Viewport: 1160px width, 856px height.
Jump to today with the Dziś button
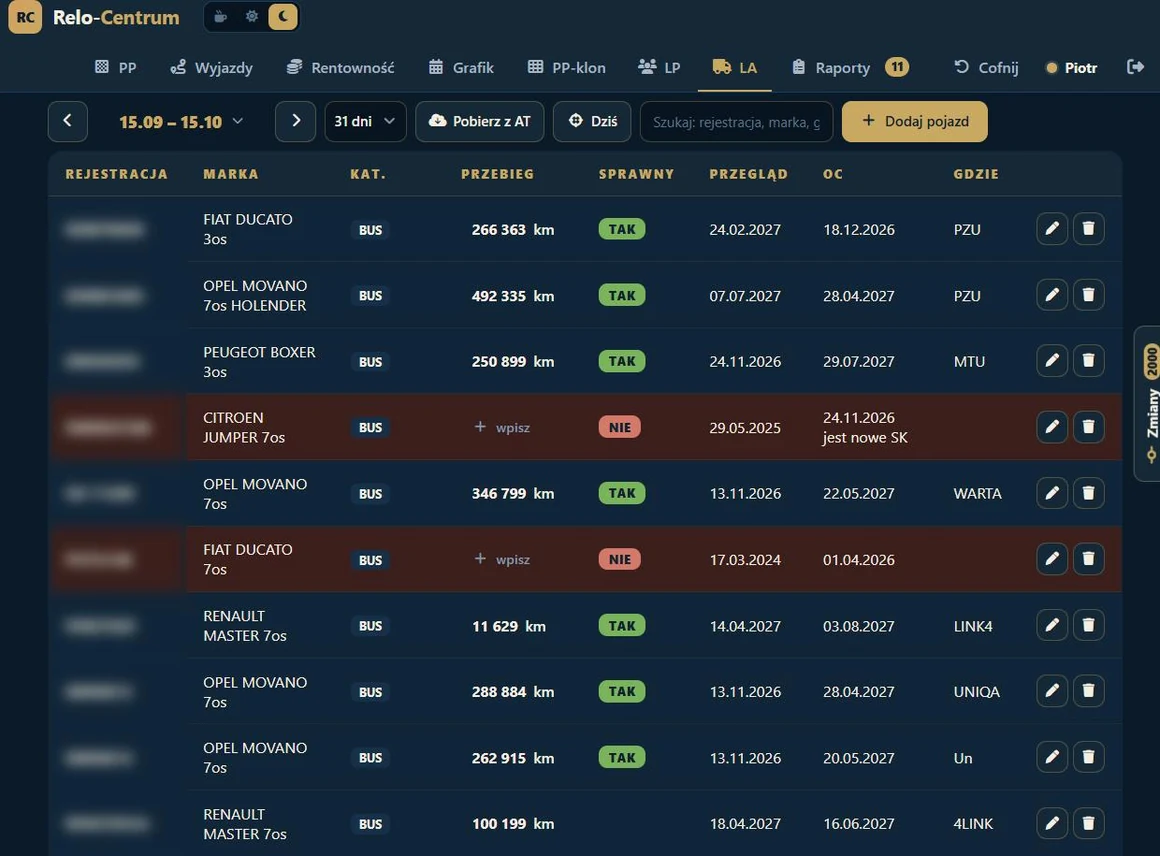click(x=592, y=121)
